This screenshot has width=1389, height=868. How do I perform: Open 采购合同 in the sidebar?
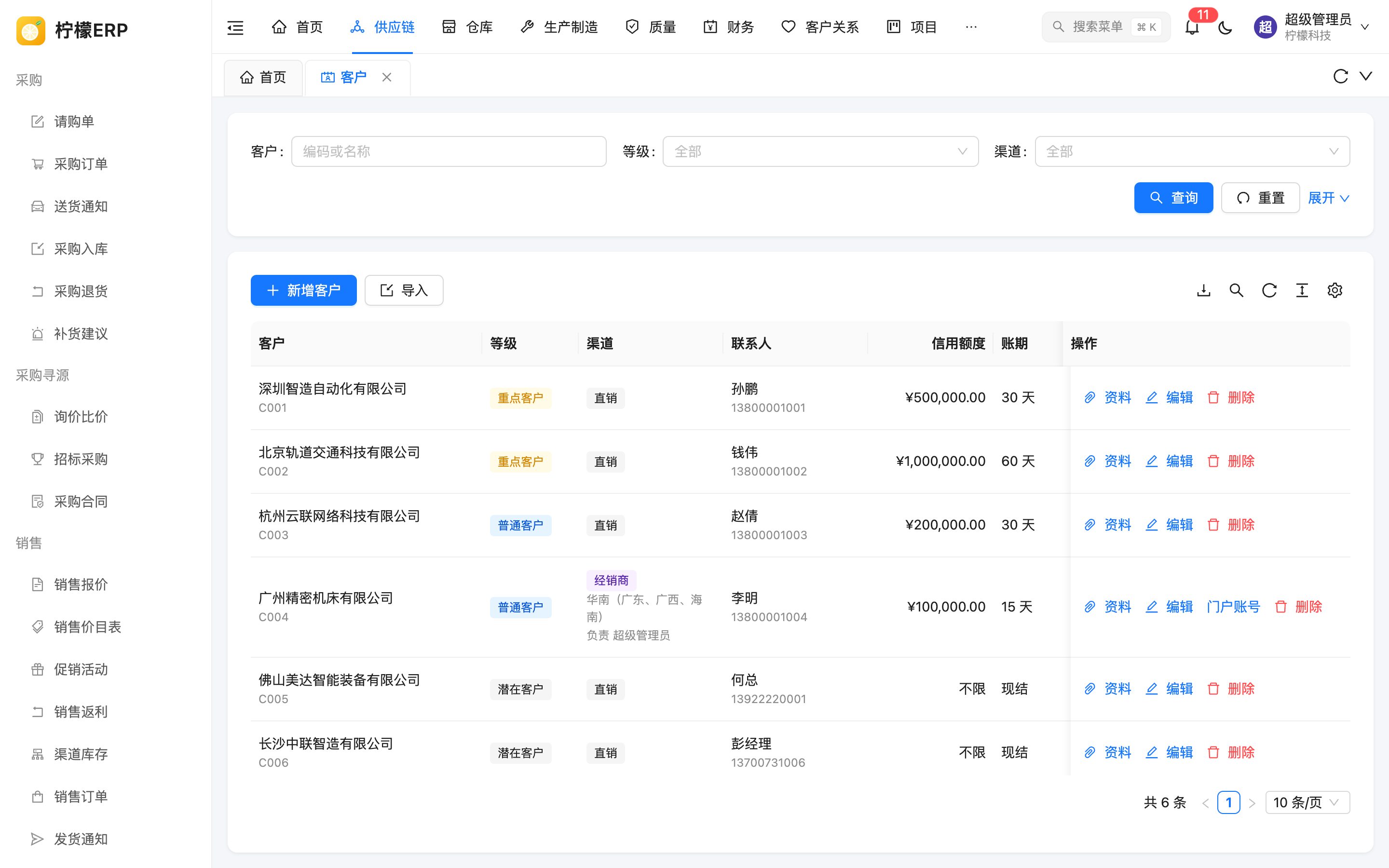pos(106,502)
